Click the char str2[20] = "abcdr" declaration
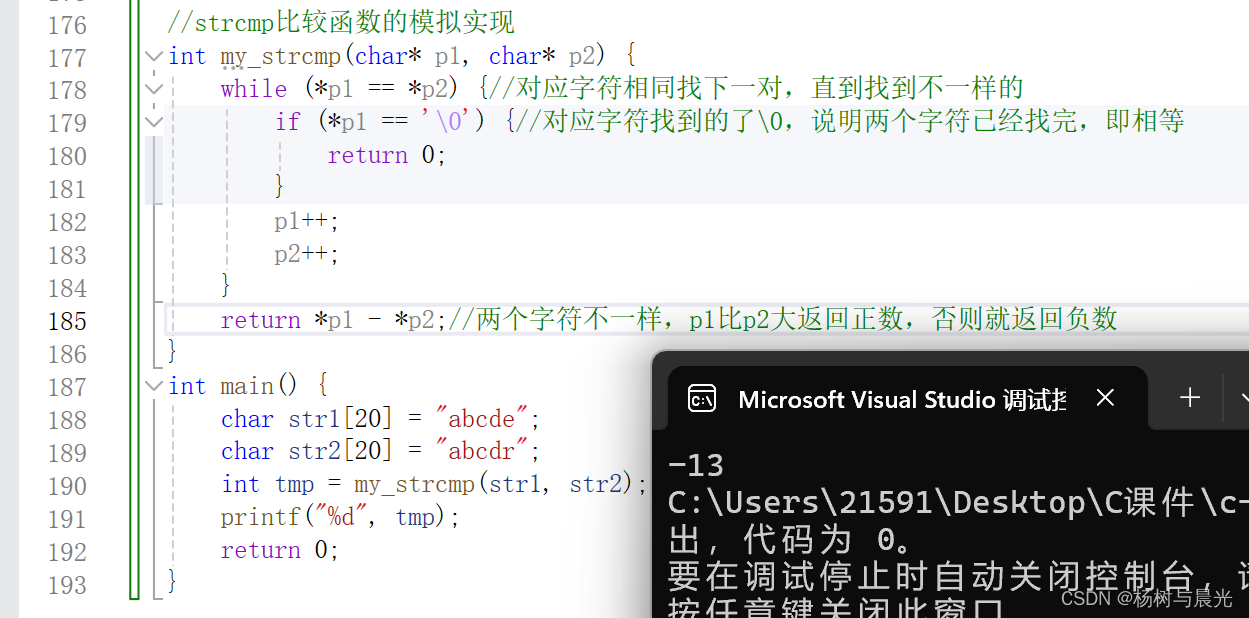This screenshot has width=1249, height=618. pyautogui.click(x=381, y=452)
